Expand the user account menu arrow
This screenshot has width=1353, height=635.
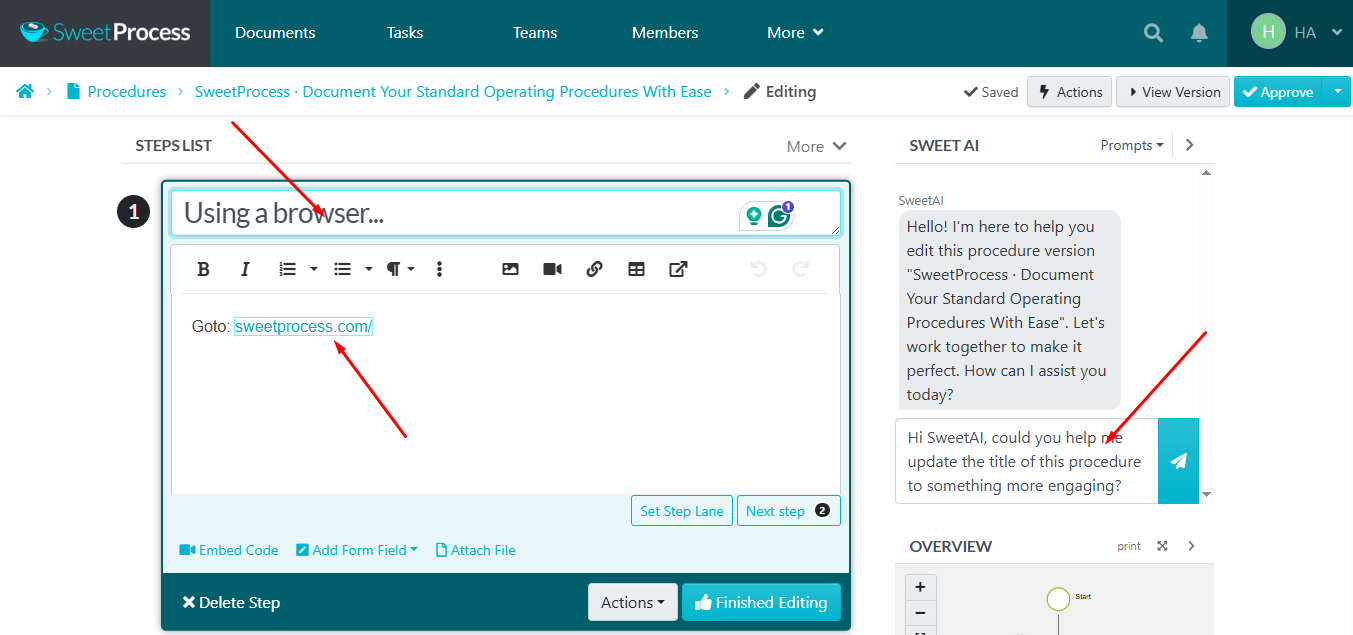coord(1336,32)
